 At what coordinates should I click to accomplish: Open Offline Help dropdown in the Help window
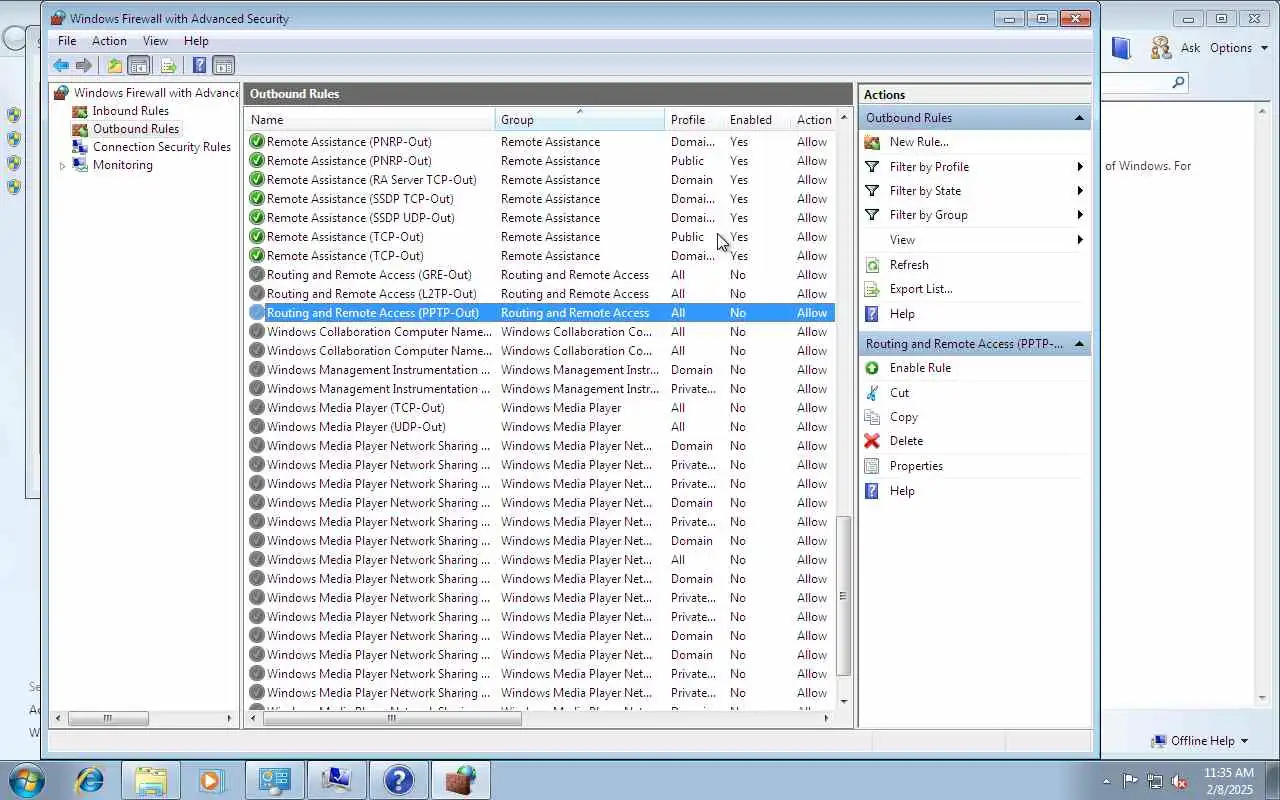pos(1200,741)
